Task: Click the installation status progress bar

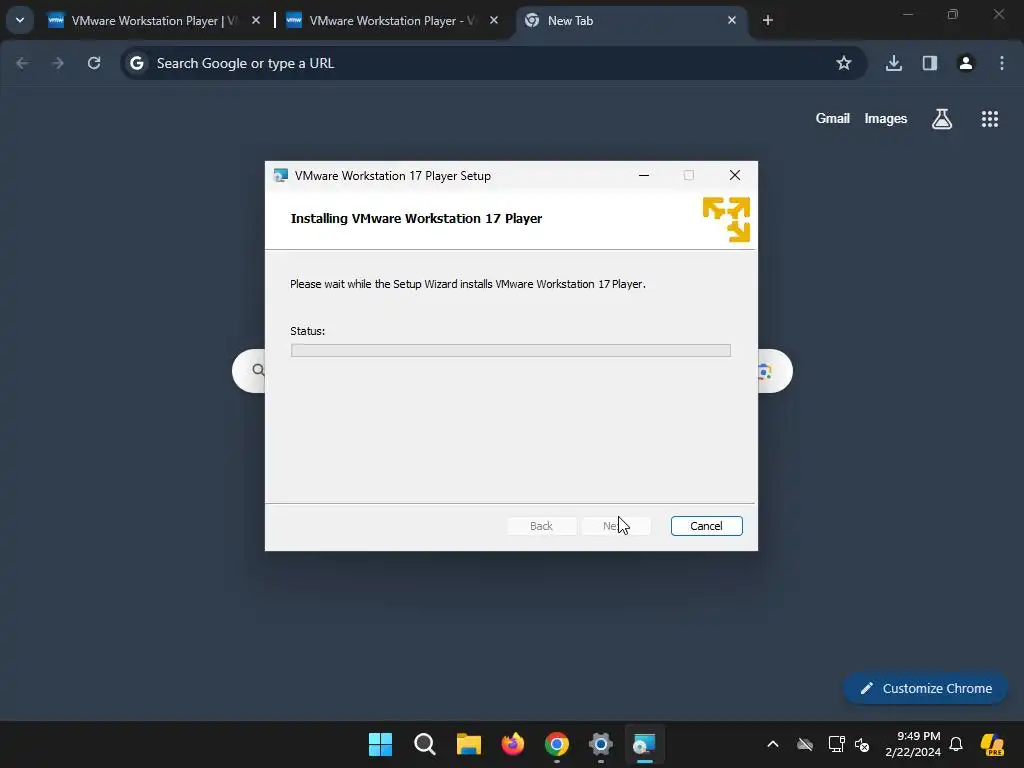Action: pos(510,351)
